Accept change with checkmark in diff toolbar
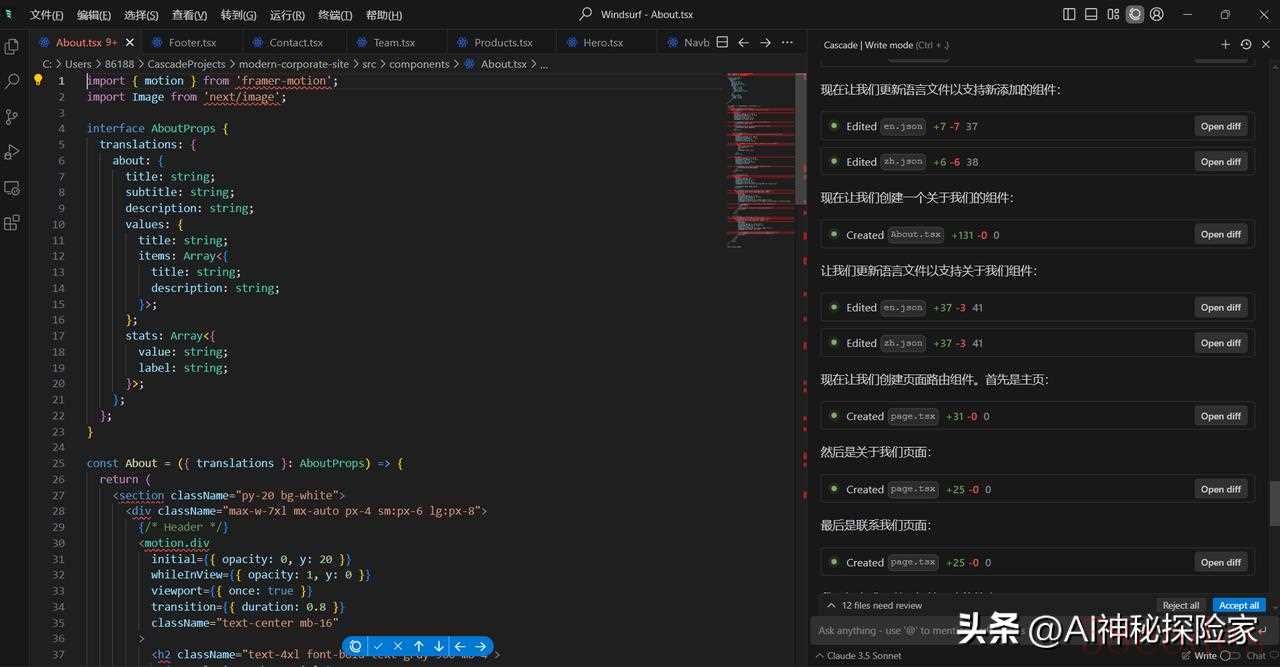 (x=378, y=646)
